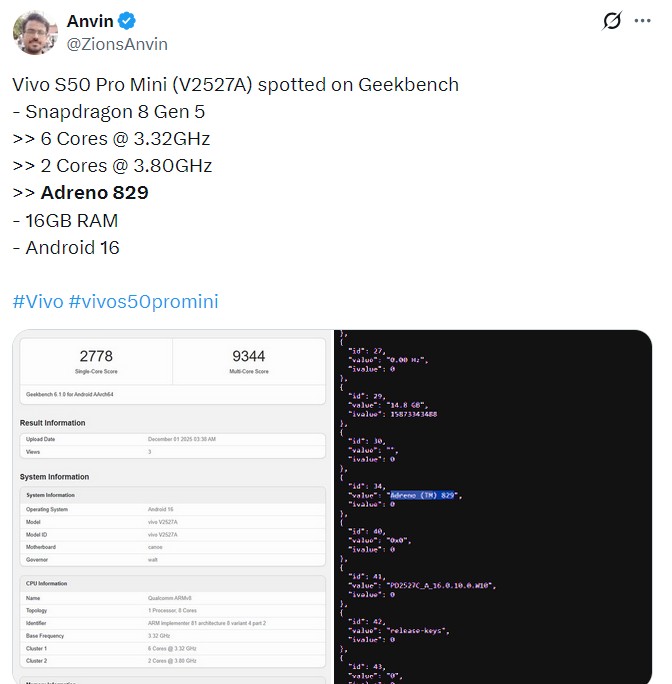This screenshot has width=672, height=684.
Task: Click the PD2527C_A_16.0.10.0.W10 value
Action: coord(442,585)
